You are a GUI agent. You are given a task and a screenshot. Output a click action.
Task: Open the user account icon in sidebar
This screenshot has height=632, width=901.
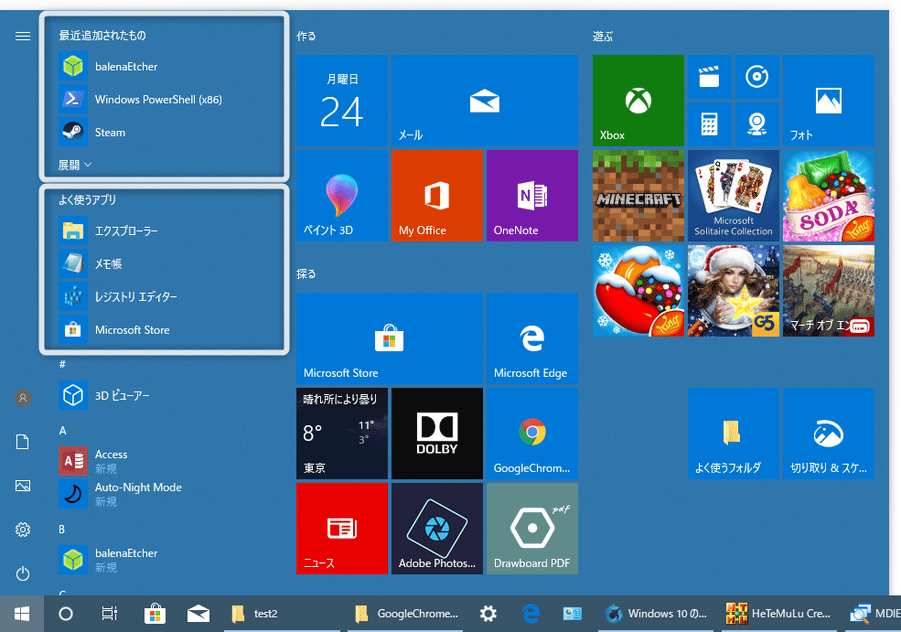tap(22, 398)
